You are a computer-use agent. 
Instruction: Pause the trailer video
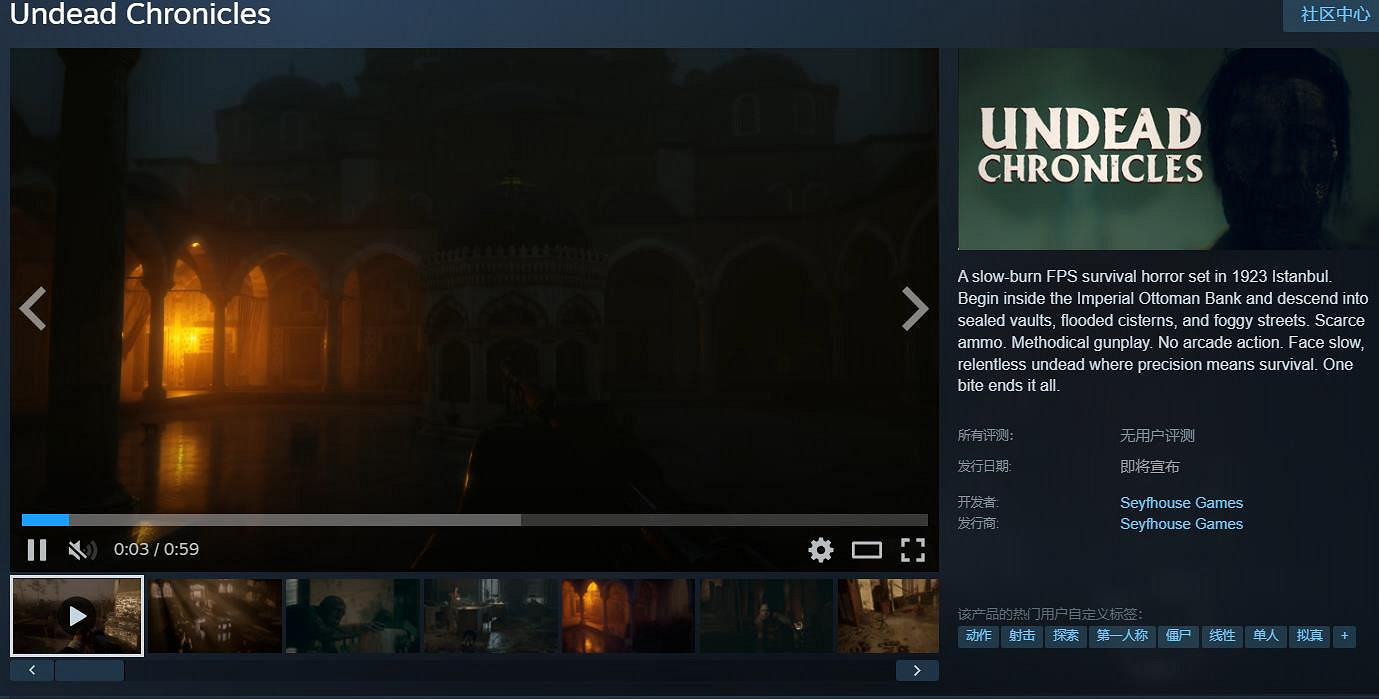click(37, 549)
